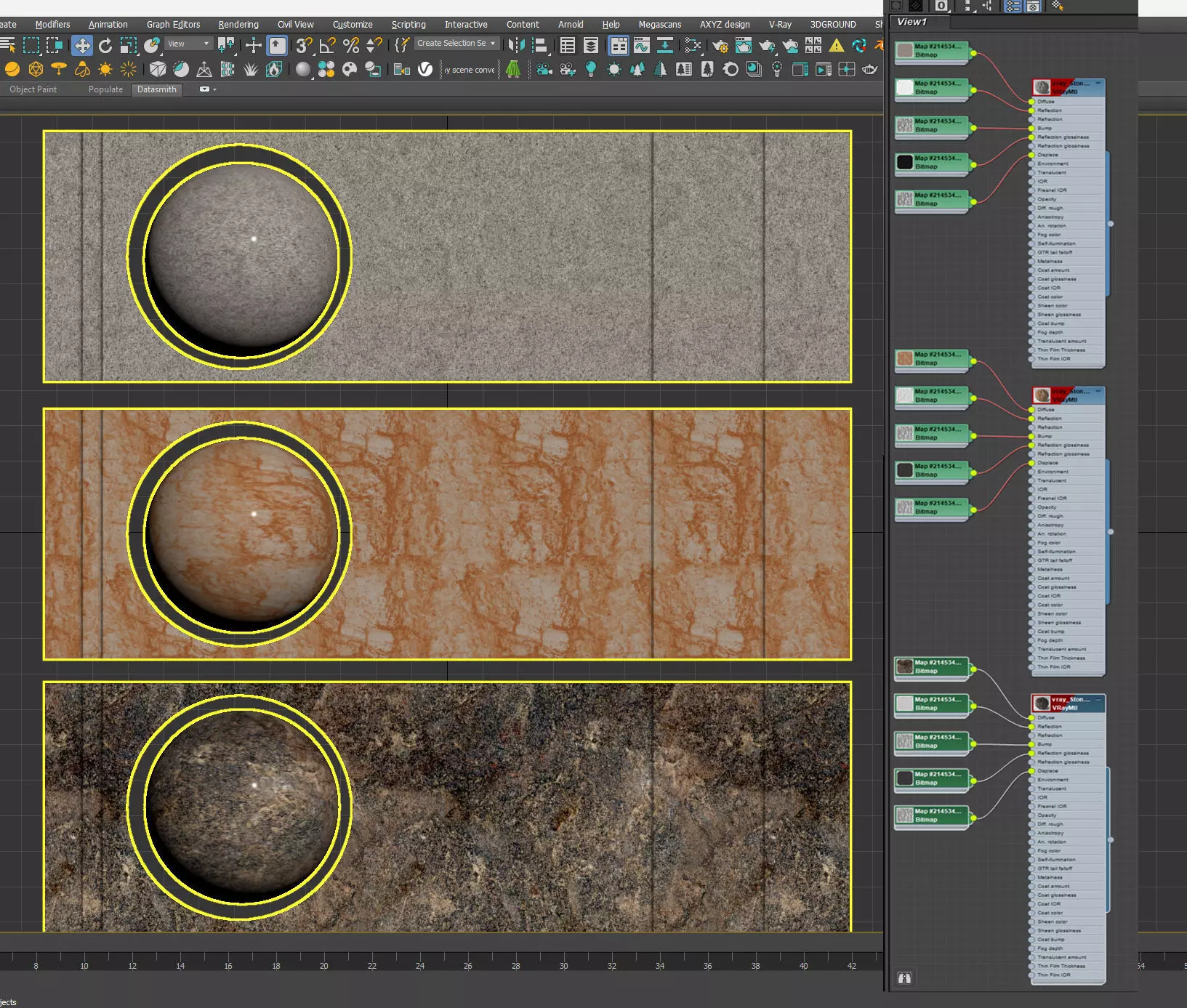Click the teal light bulb icon
The height and width of the screenshot is (1008, 1187).
coord(591,69)
